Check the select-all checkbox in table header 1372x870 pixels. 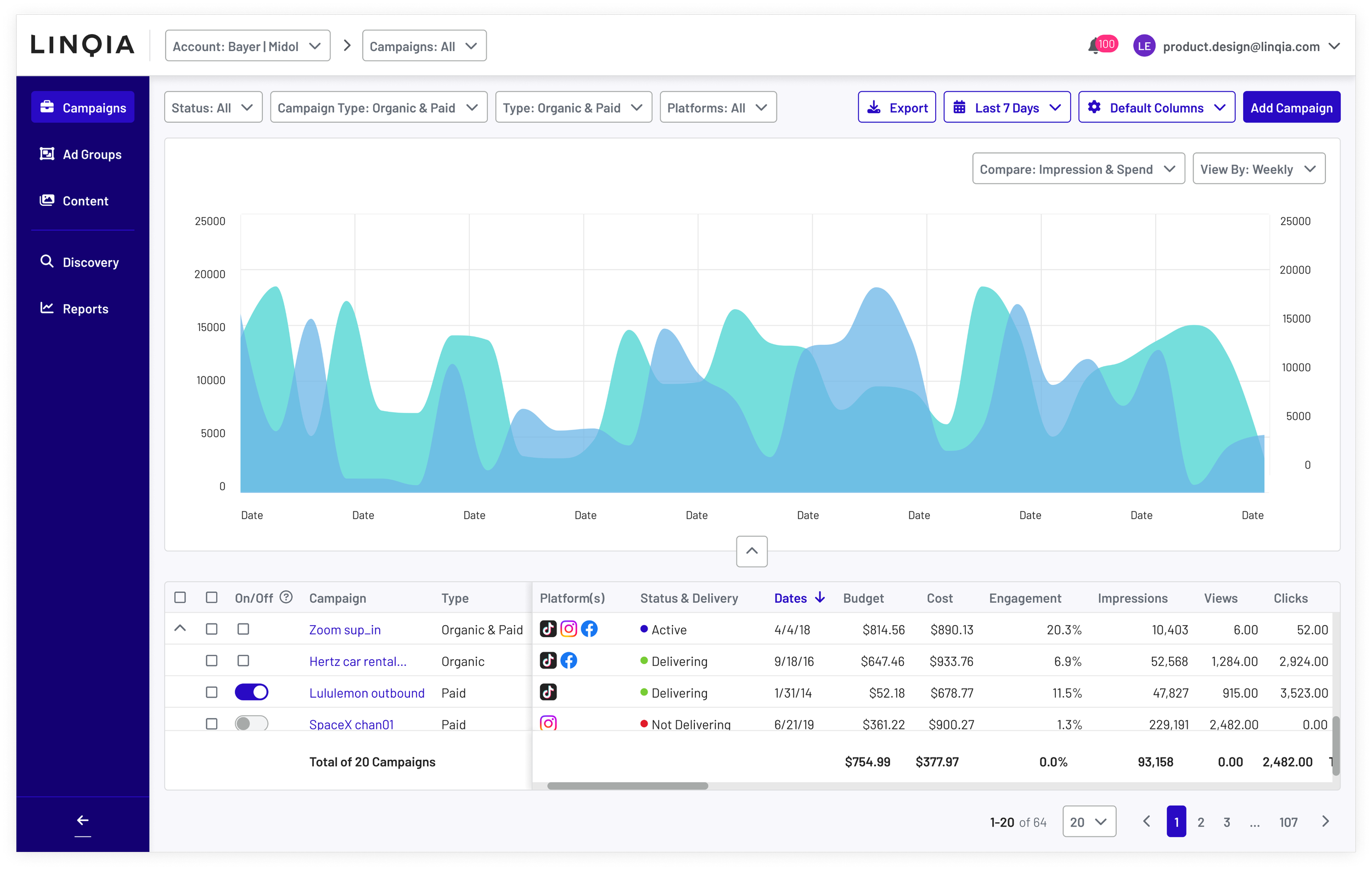tap(180, 598)
